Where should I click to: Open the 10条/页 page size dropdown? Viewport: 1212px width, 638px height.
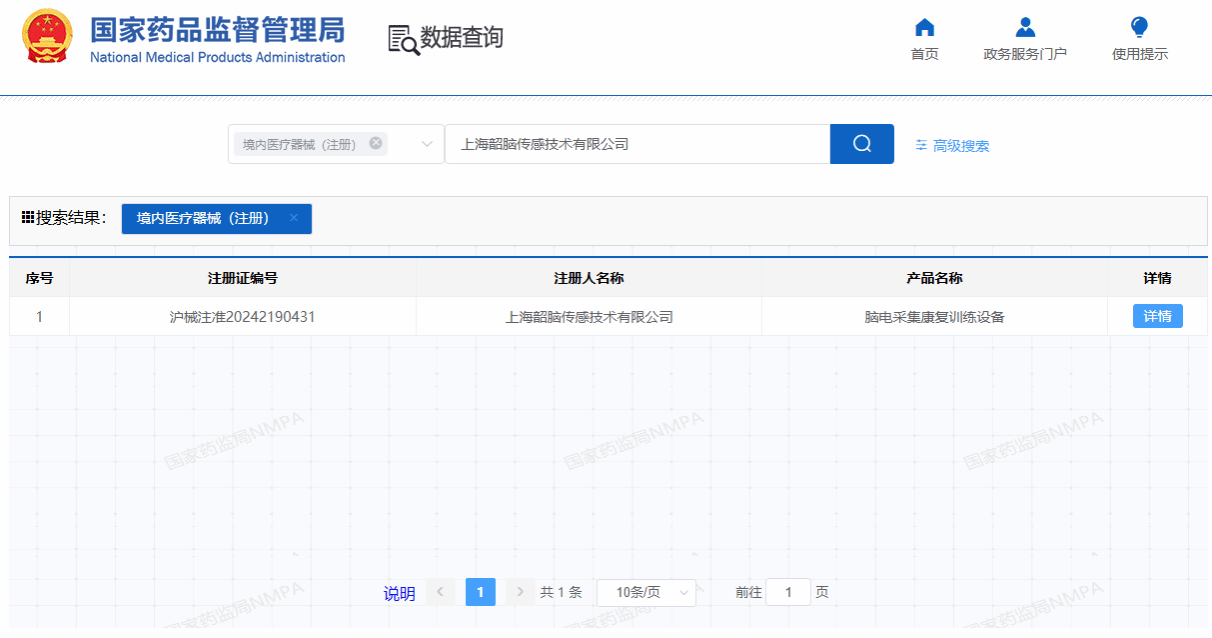point(646,592)
